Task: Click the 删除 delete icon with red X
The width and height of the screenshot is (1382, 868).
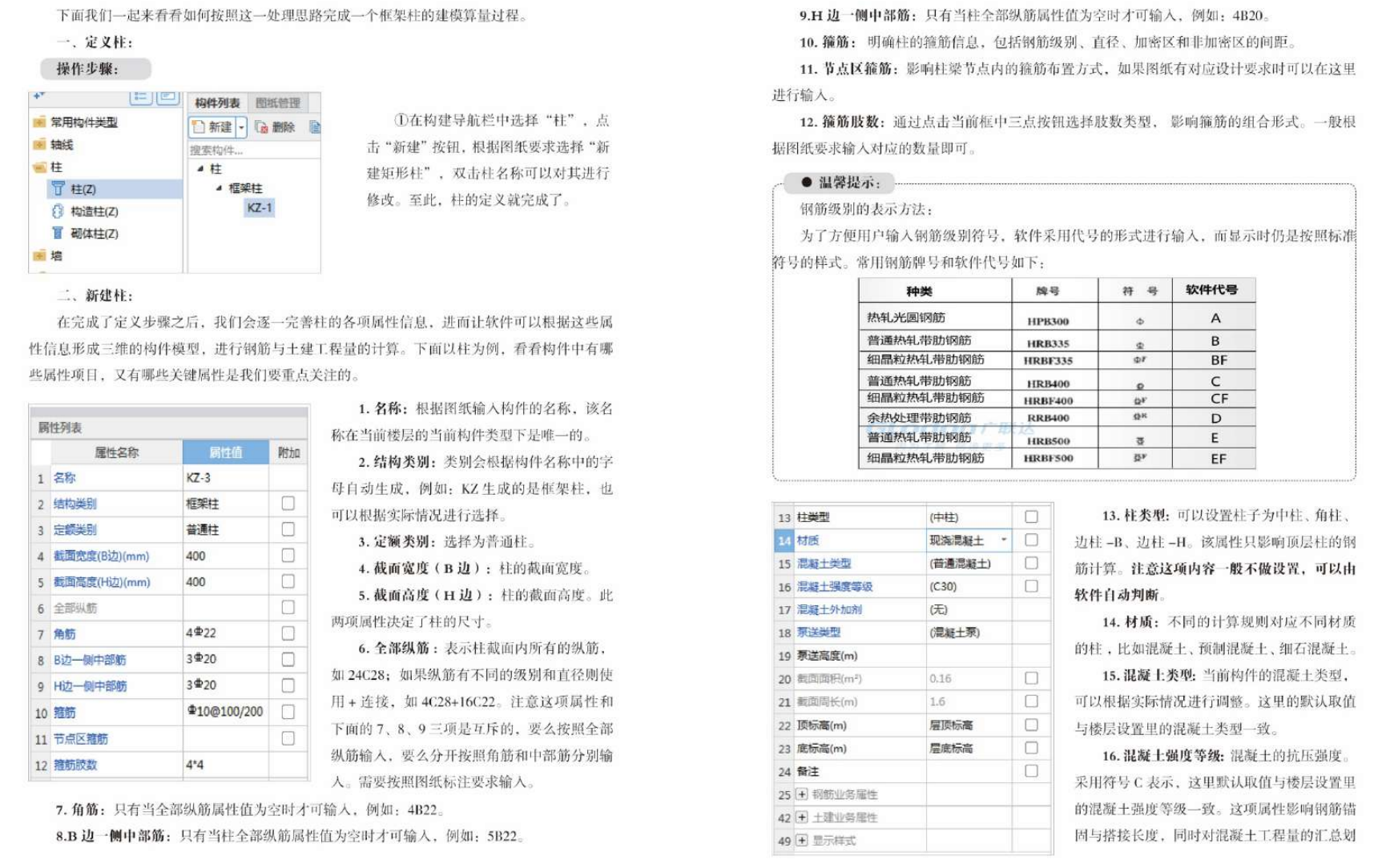Action: pos(261,127)
